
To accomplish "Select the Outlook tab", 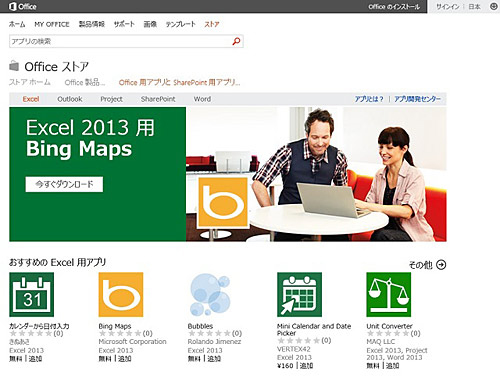I will pyautogui.click(x=70, y=99).
